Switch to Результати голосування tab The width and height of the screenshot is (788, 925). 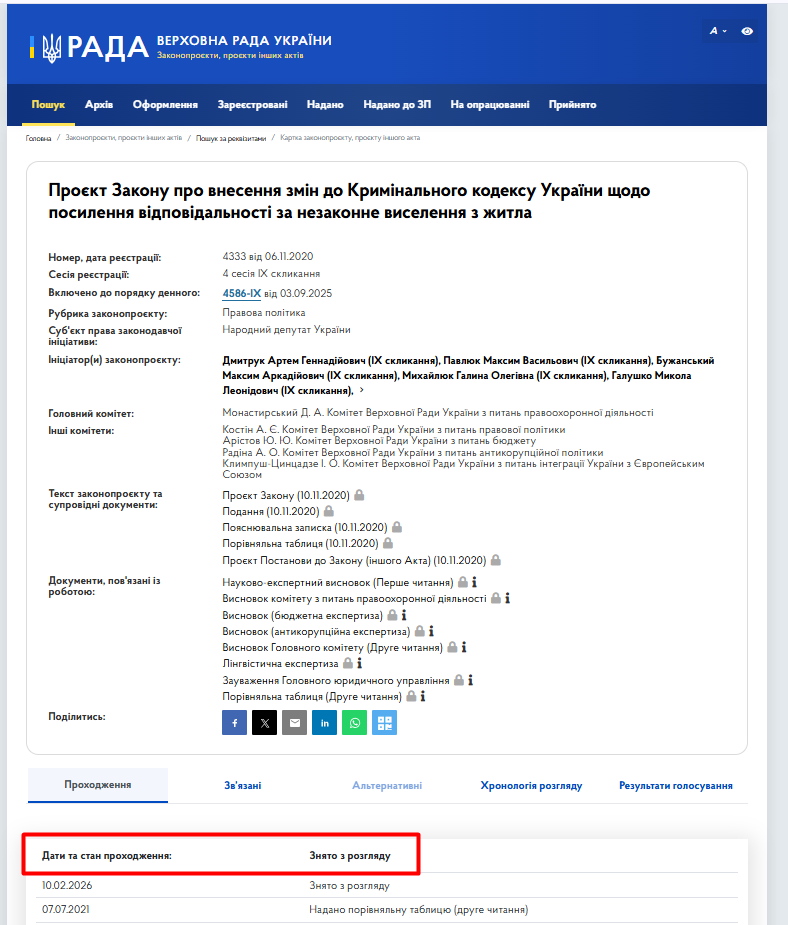pos(676,786)
